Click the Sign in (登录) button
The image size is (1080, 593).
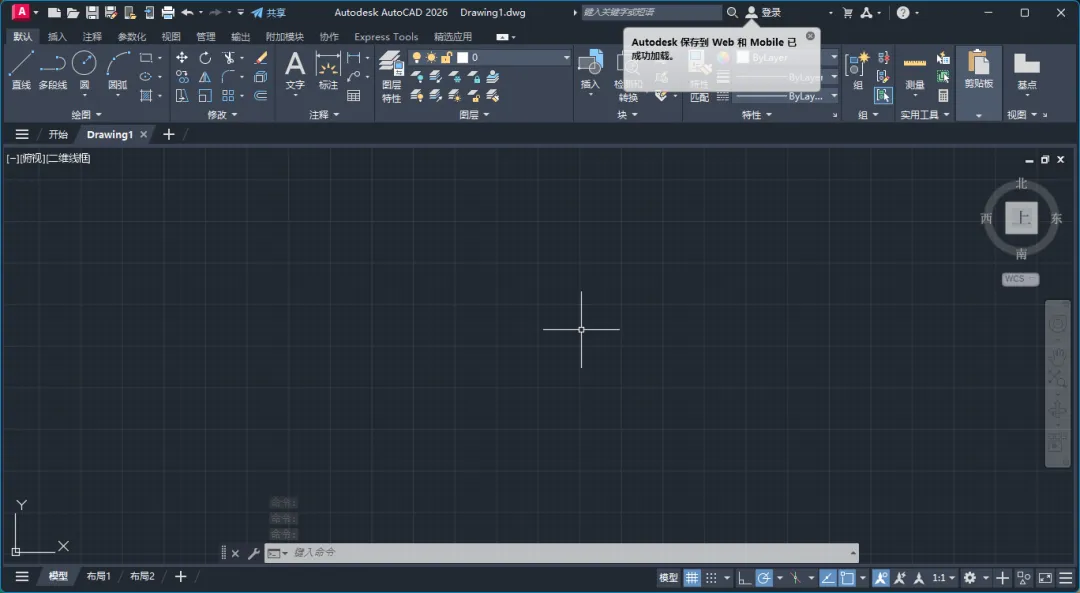(764, 12)
